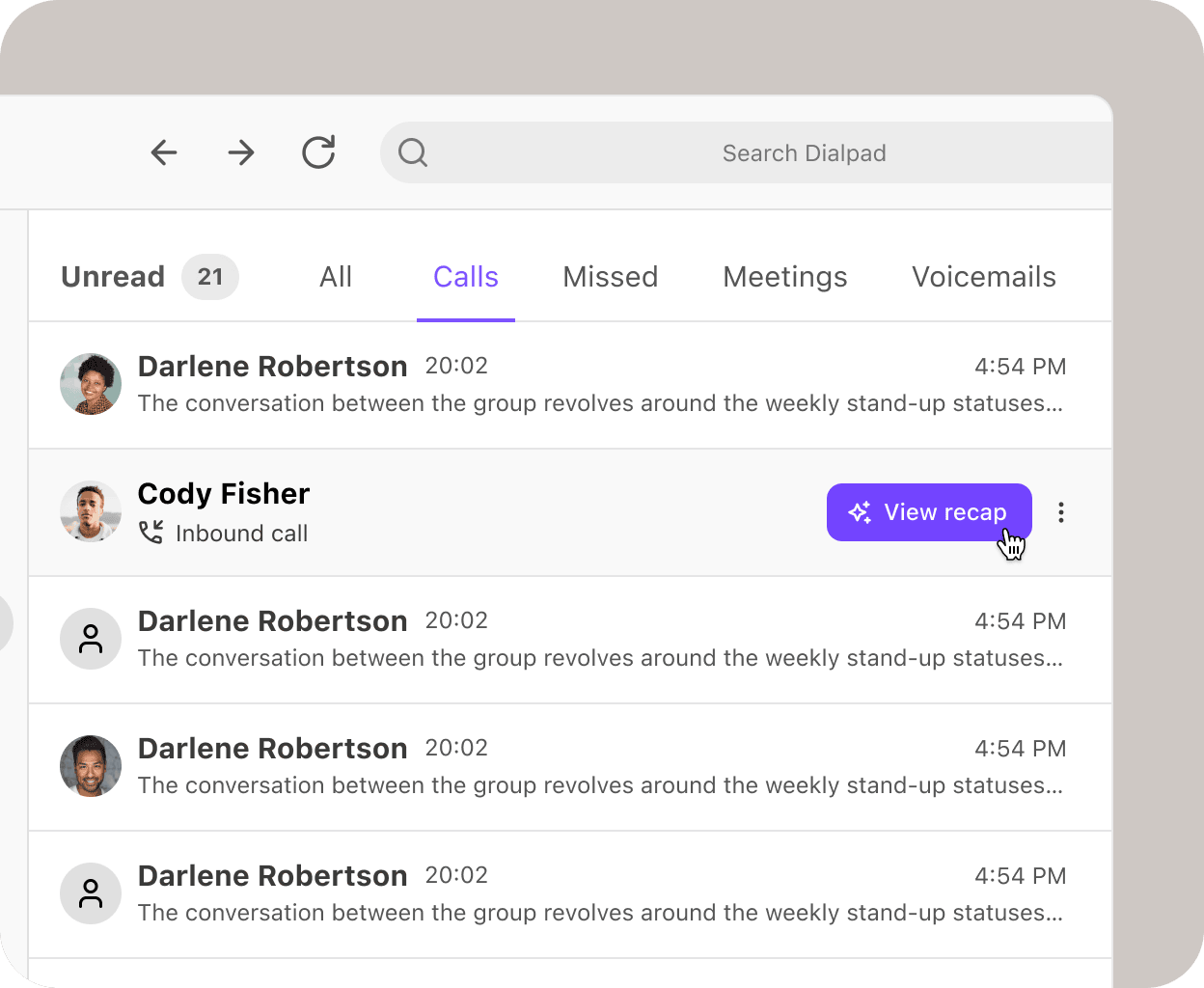Select the Voicemails tab
This screenshot has width=1204, height=988.
click(983, 277)
